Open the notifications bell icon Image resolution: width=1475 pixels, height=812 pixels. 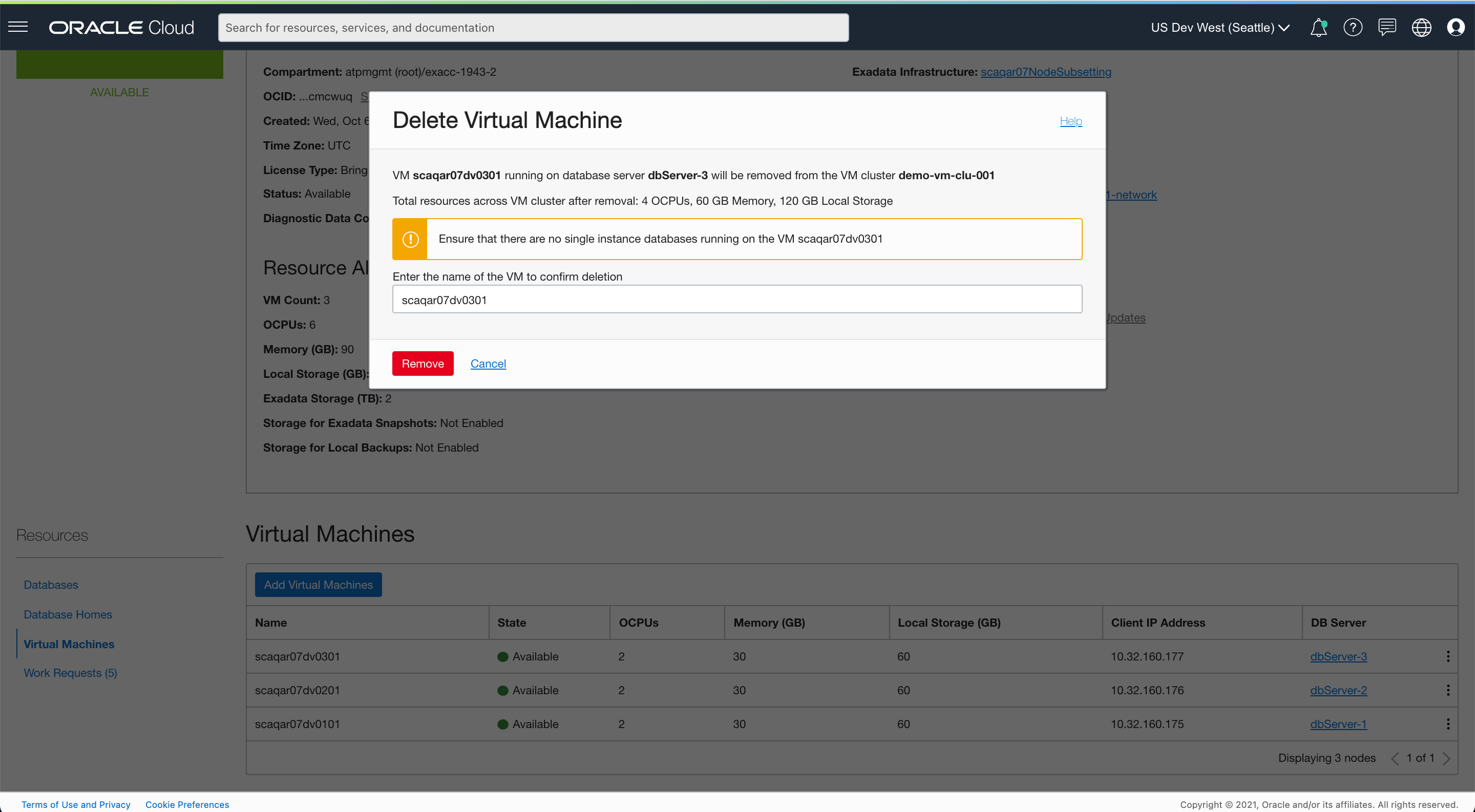tap(1318, 28)
